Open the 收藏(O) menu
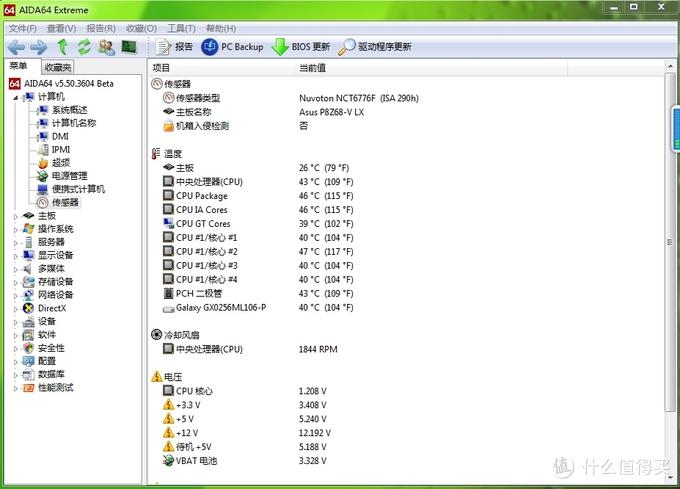680x489 pixels. 141,29
